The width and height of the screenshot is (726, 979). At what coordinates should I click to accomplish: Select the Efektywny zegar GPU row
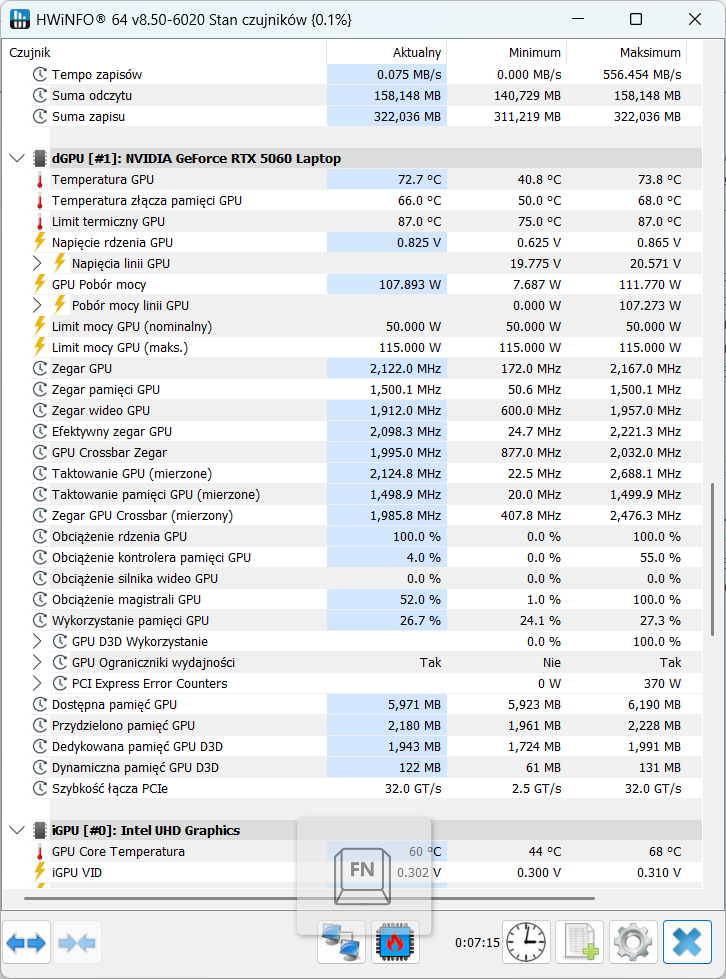366,431
